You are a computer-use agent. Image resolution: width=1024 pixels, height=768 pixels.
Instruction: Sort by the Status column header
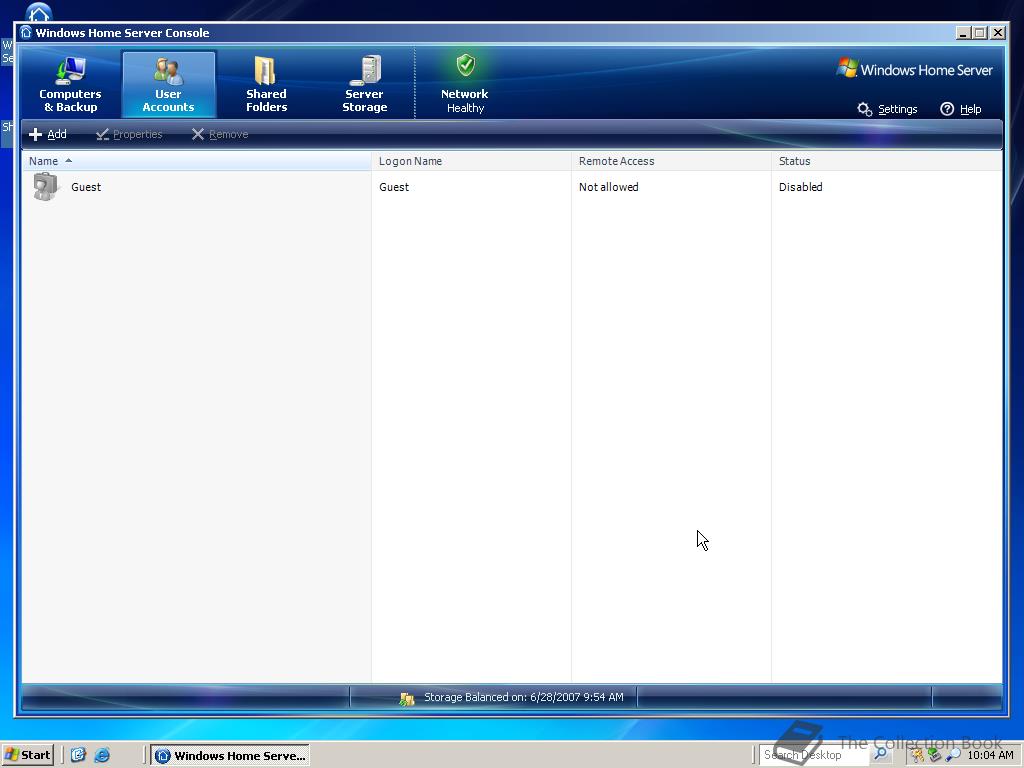point(887,161)
